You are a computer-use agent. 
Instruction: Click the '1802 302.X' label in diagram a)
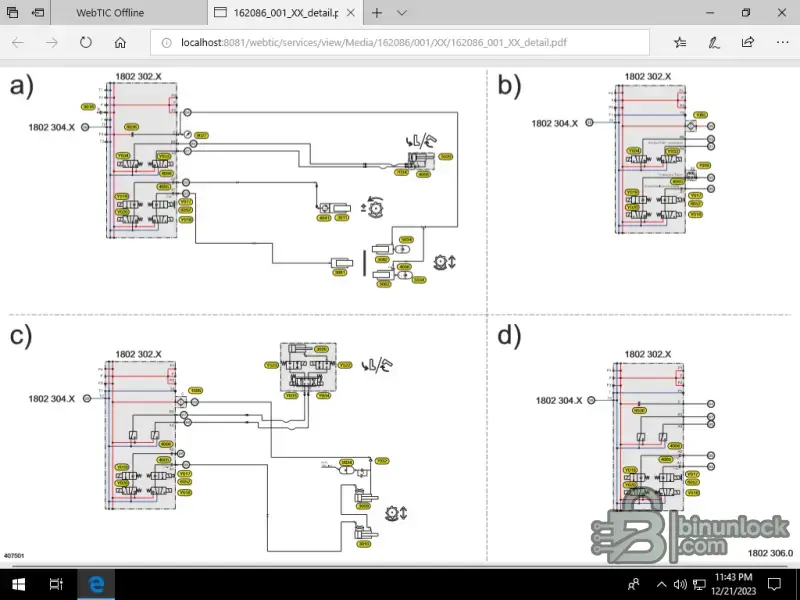[x=138, y=77]
